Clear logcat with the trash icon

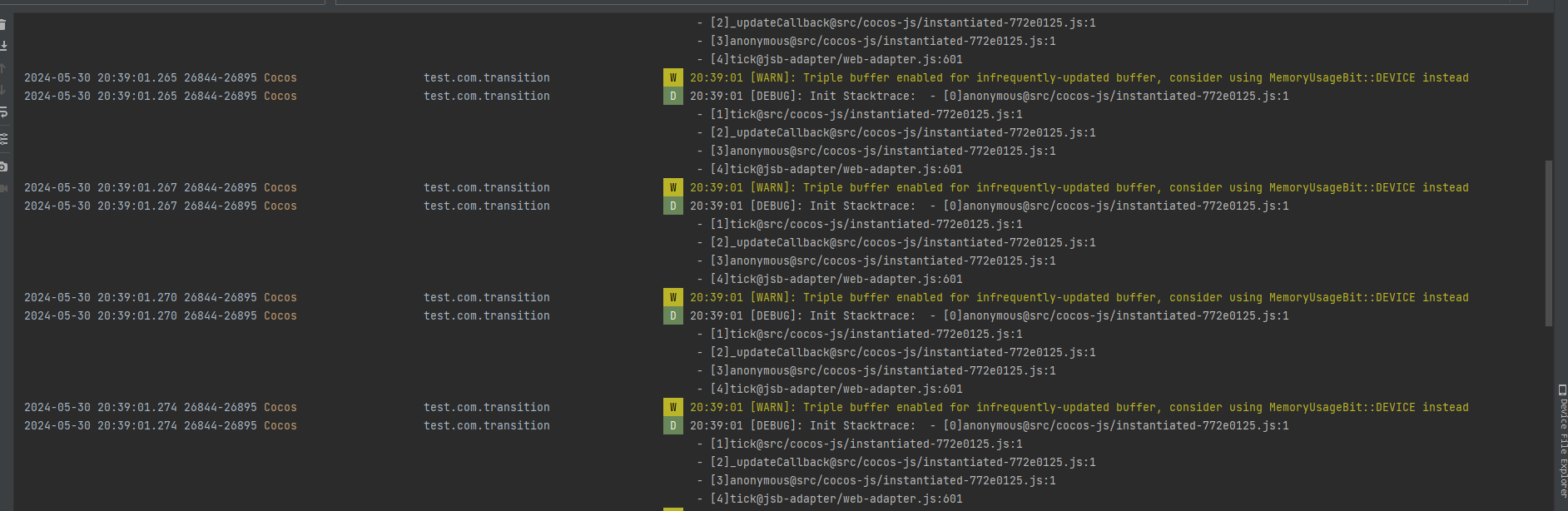click(3, 24)
